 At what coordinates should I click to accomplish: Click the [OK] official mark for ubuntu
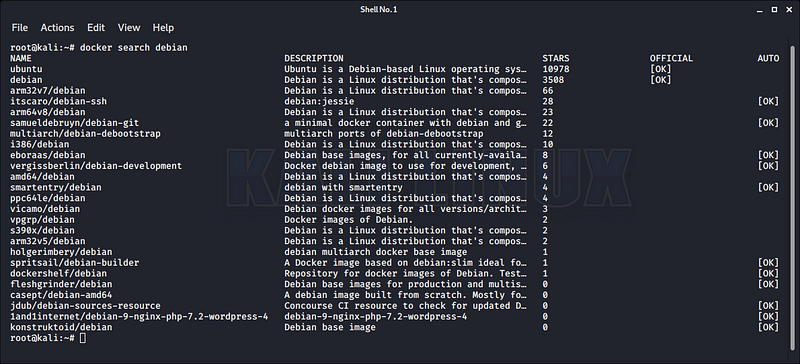[661, 69]
